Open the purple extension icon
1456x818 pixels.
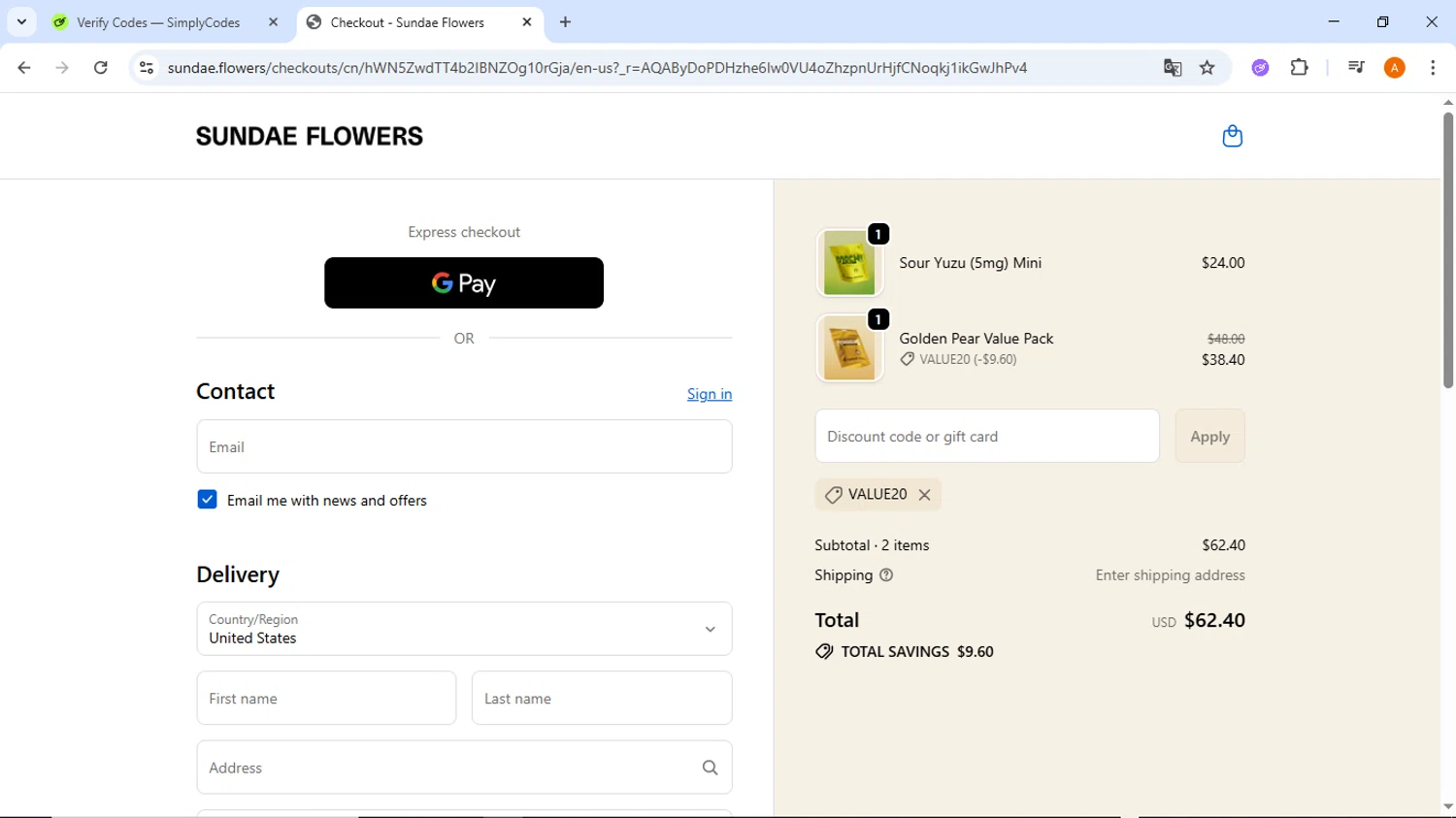click(1260, 68)
